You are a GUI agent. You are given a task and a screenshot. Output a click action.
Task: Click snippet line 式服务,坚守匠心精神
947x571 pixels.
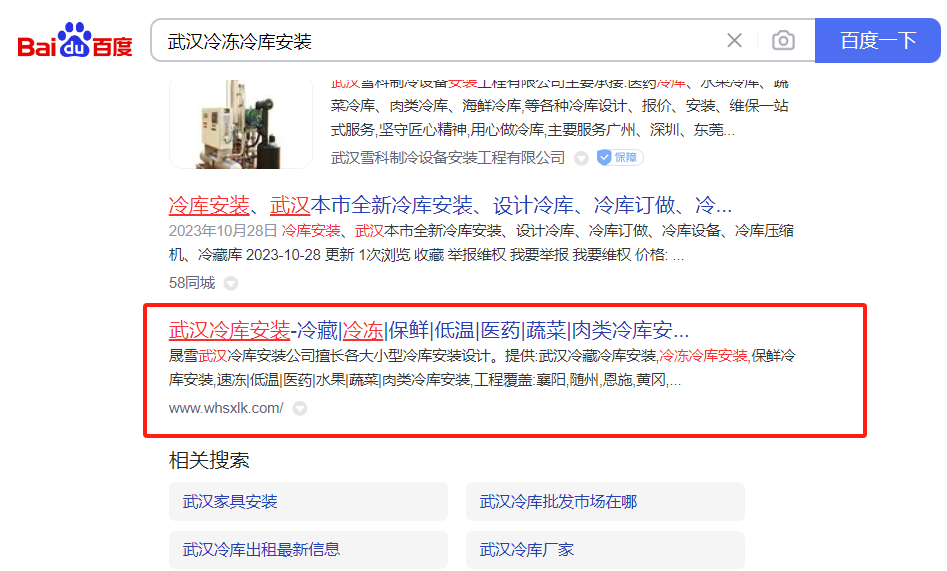pos(533,130)
